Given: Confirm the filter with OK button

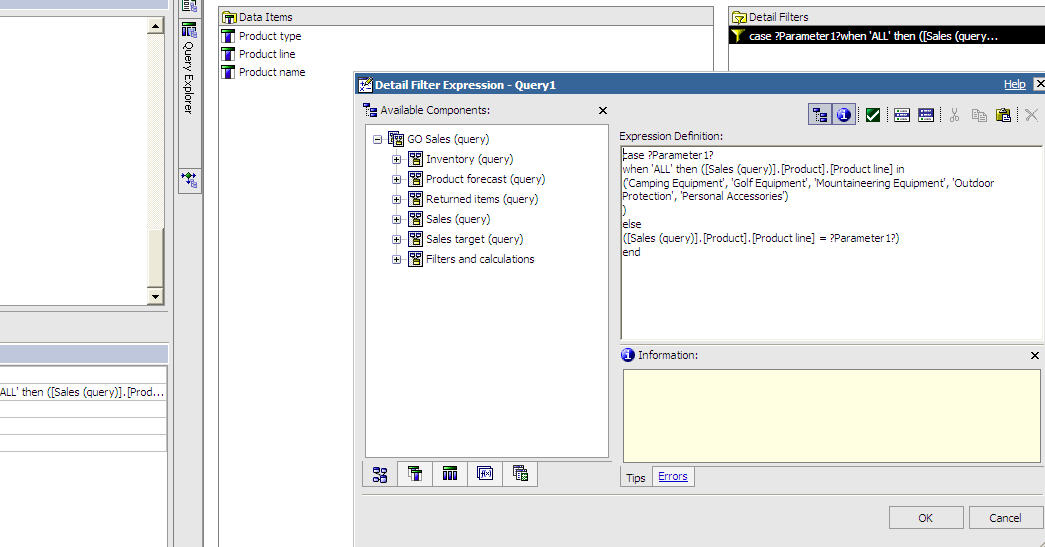Looking at the screenshot, I should click(x=926, y=518).
